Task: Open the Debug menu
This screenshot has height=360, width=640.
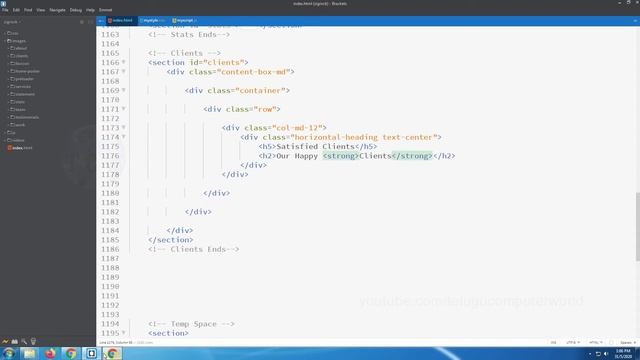Action: click(x=76, y=10)
